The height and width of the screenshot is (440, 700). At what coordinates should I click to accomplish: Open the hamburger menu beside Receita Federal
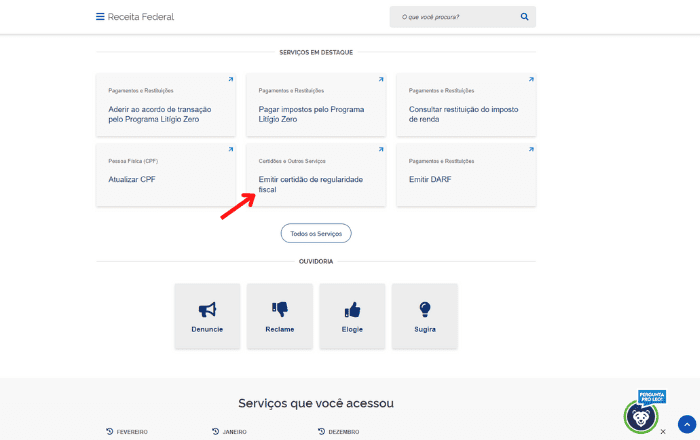coord(100,17)
